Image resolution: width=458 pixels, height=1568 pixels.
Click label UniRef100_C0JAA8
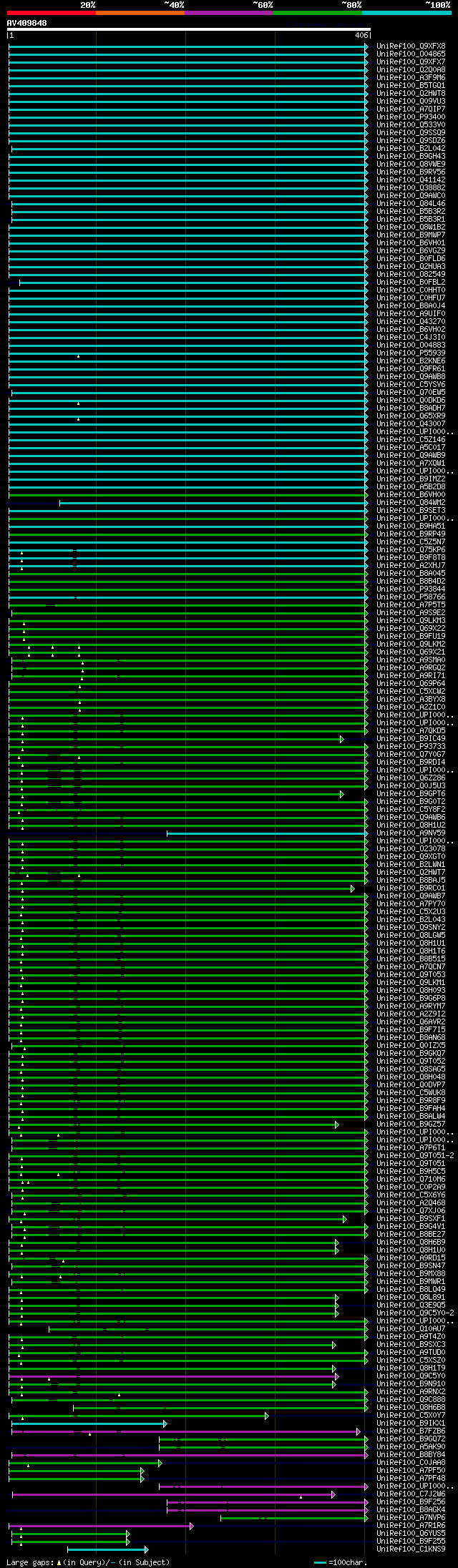tap(411, 1462)
